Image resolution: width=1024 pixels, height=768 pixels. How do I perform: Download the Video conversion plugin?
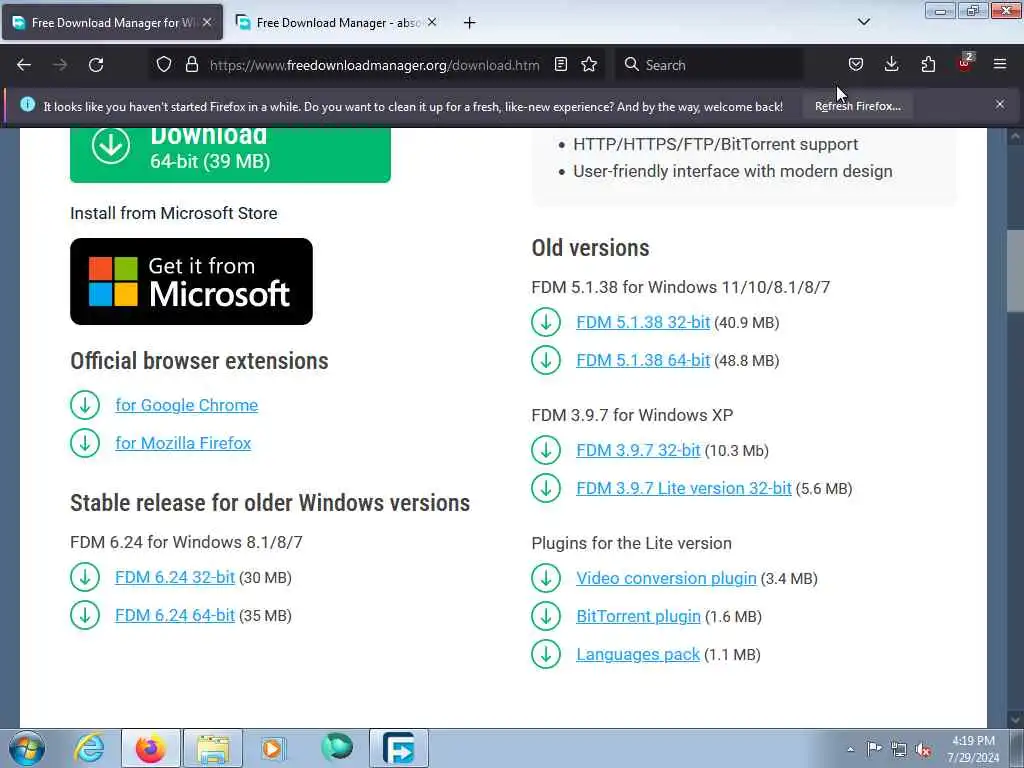(666, 578)
